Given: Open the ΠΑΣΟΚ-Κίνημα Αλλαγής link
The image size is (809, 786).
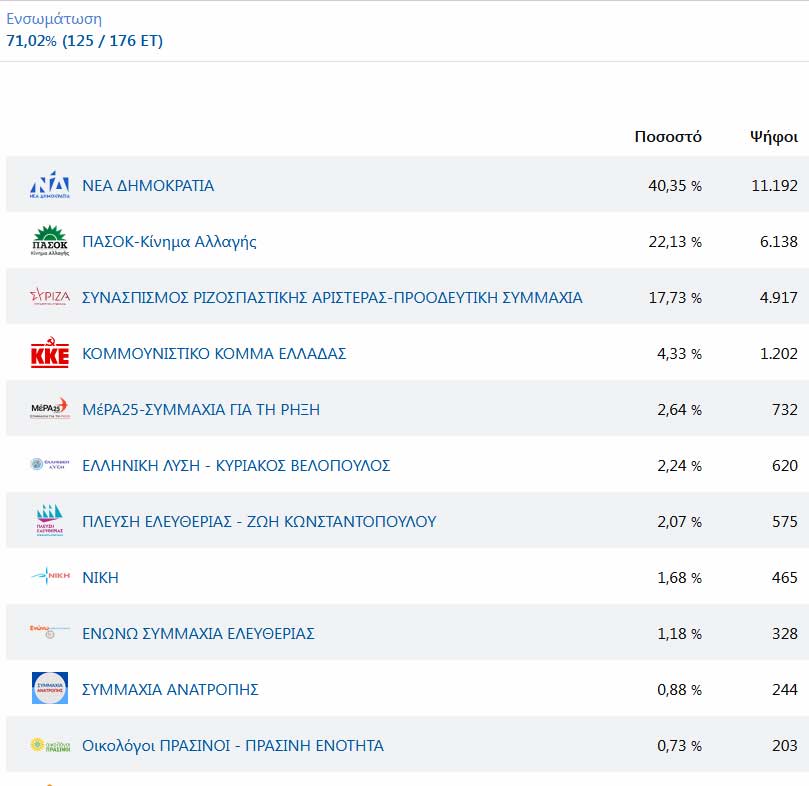Looking at the screenshot, I should 169,242.
